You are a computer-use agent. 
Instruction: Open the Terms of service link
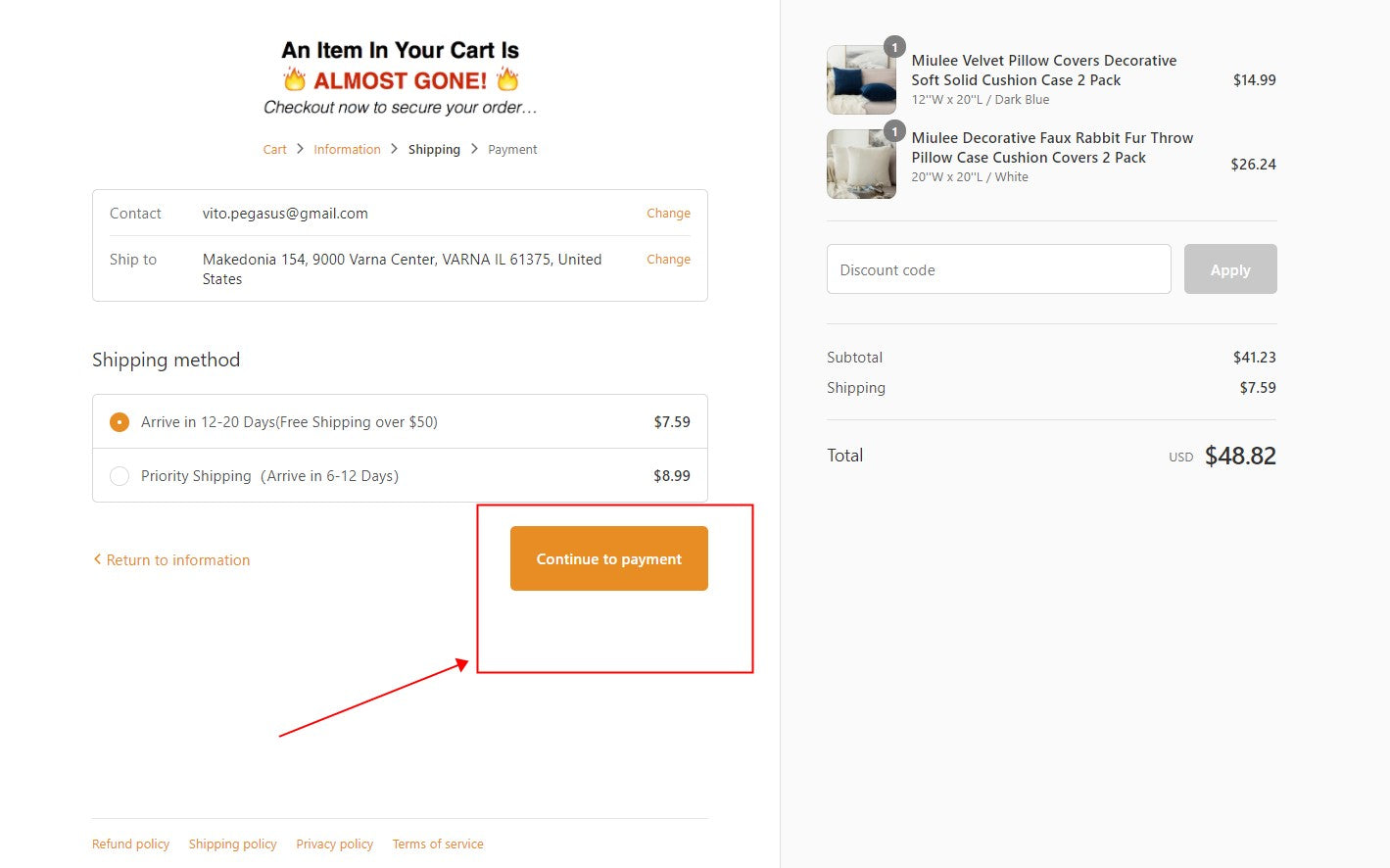(x=438, y=844)
